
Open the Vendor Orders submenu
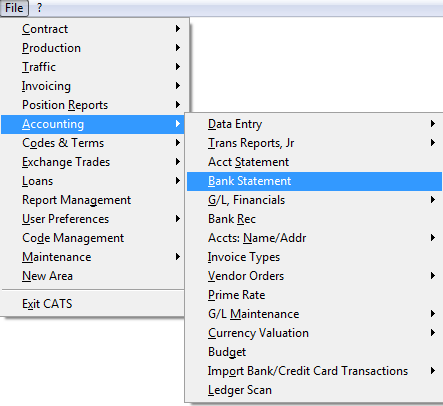pyautogui.click(x=314, y=276)
